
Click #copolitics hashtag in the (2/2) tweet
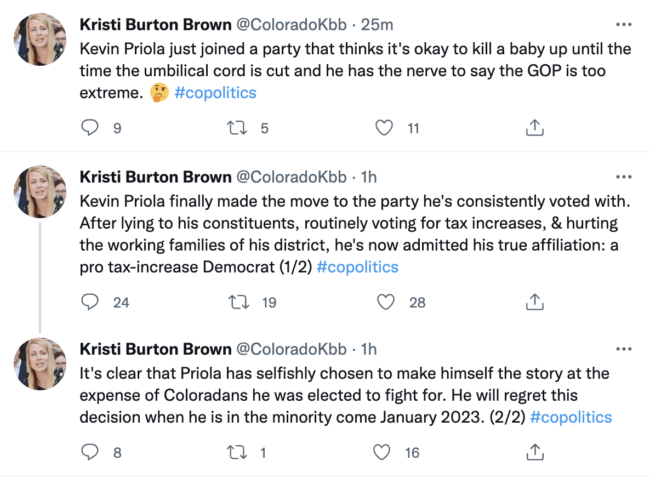pos(570,417)
